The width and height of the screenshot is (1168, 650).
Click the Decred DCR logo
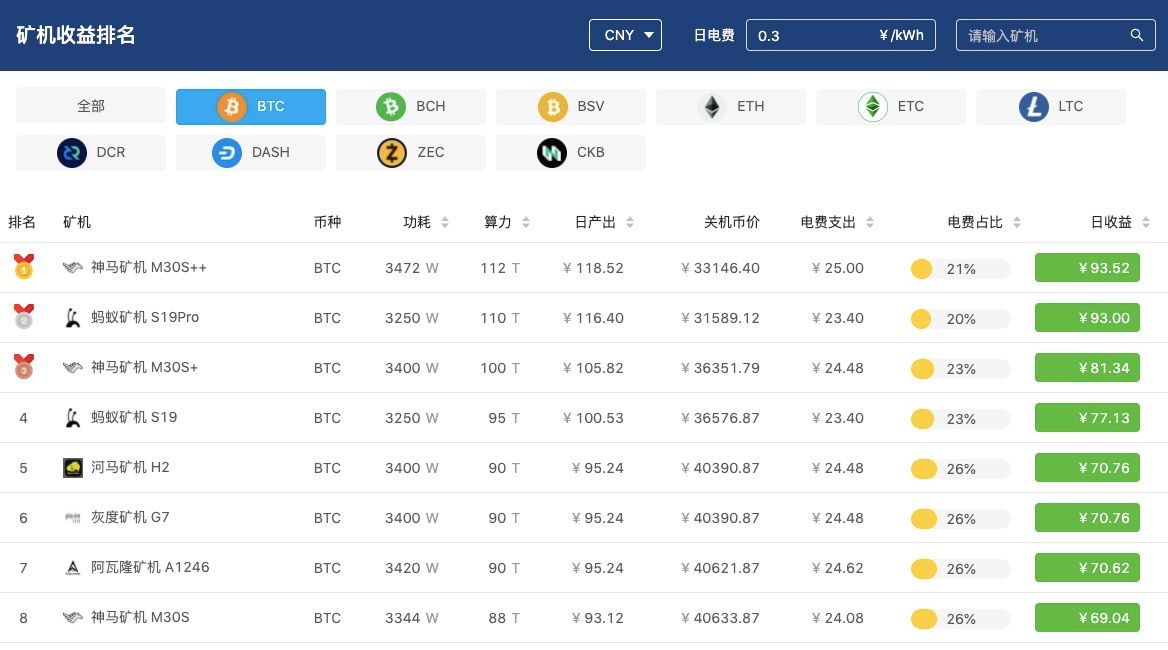point(72,153)
